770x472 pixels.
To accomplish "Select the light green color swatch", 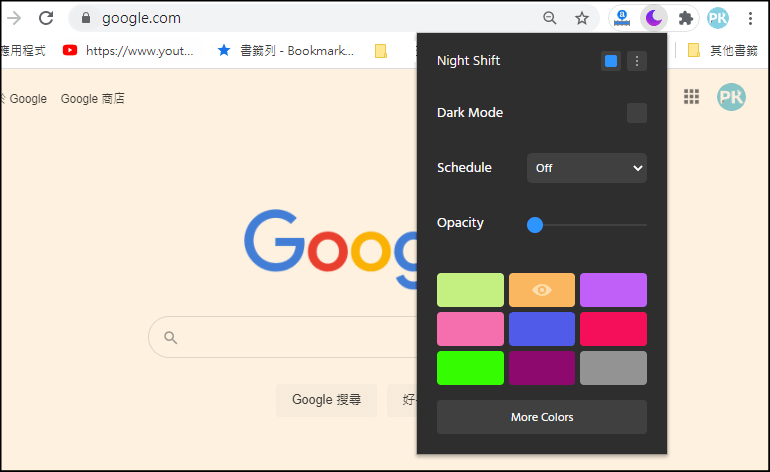I will pos(470,290).
